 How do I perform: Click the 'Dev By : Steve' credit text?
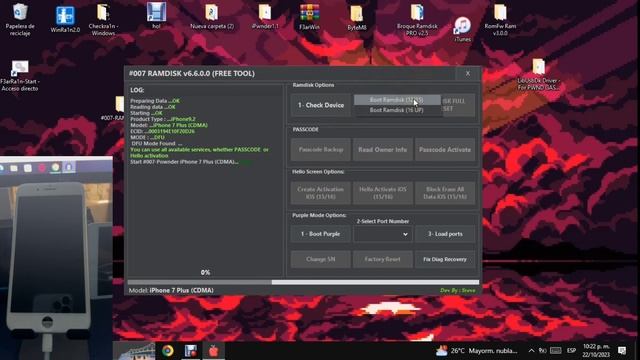[458, 291]
